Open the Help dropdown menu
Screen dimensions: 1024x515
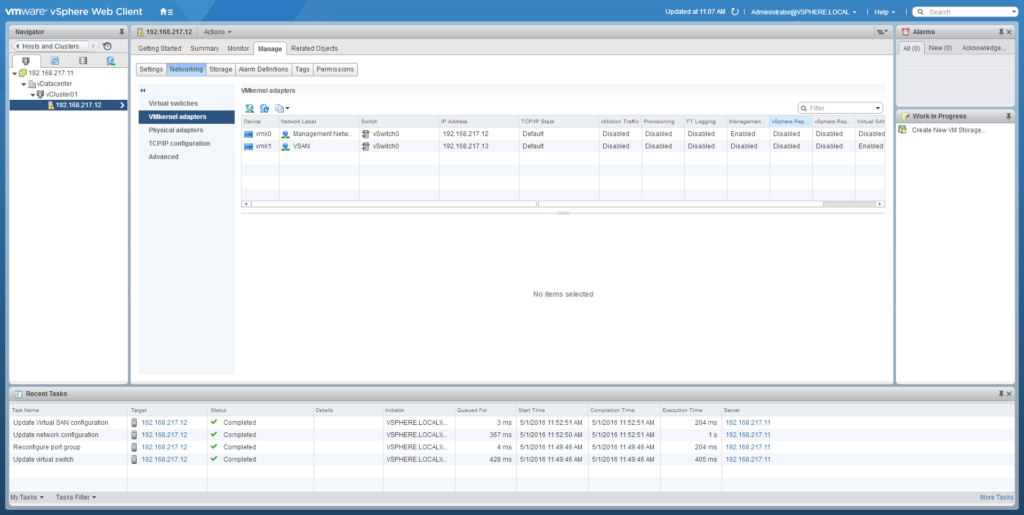(x=885, y=12)
